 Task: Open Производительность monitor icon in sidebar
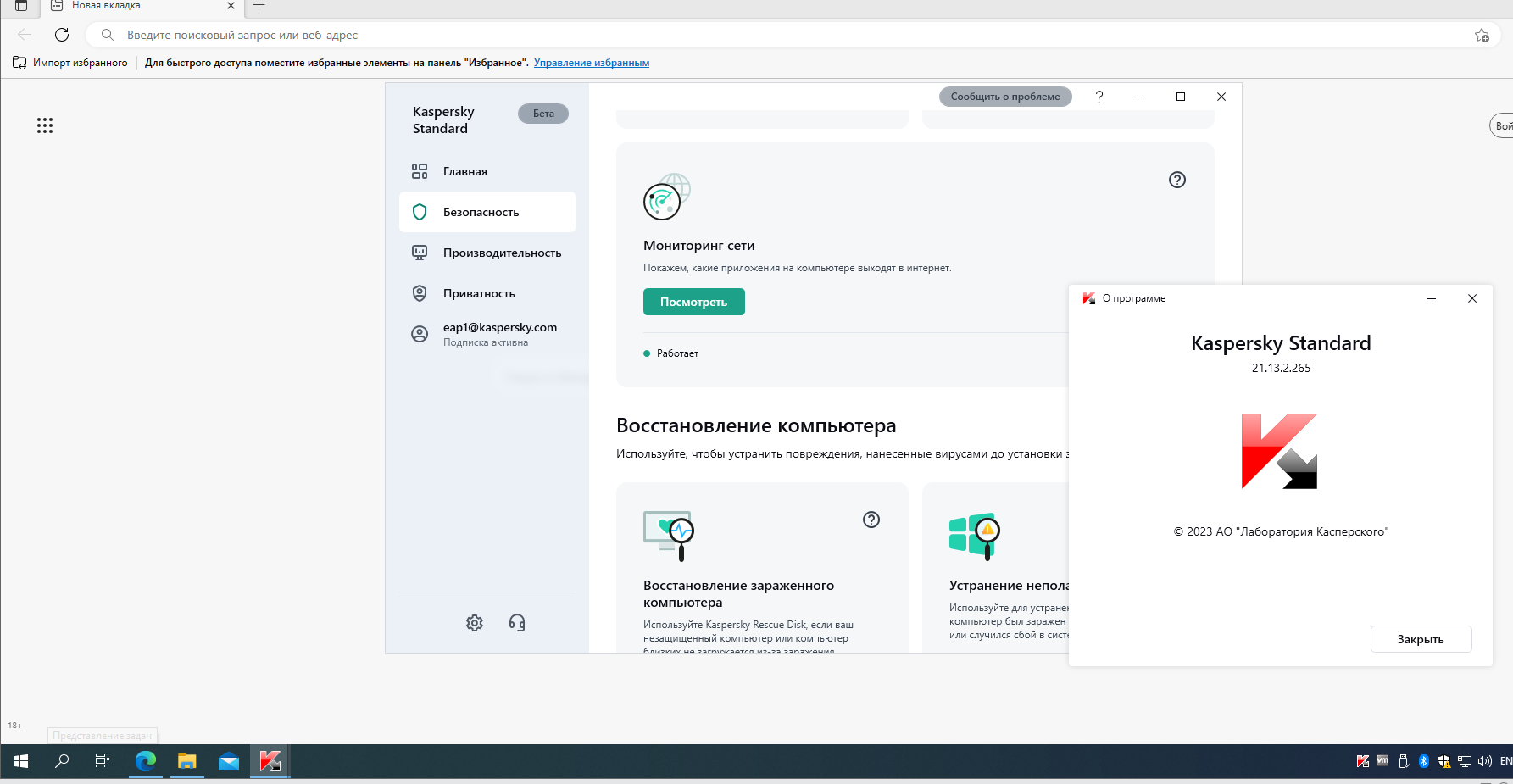[x=420, y=253]
